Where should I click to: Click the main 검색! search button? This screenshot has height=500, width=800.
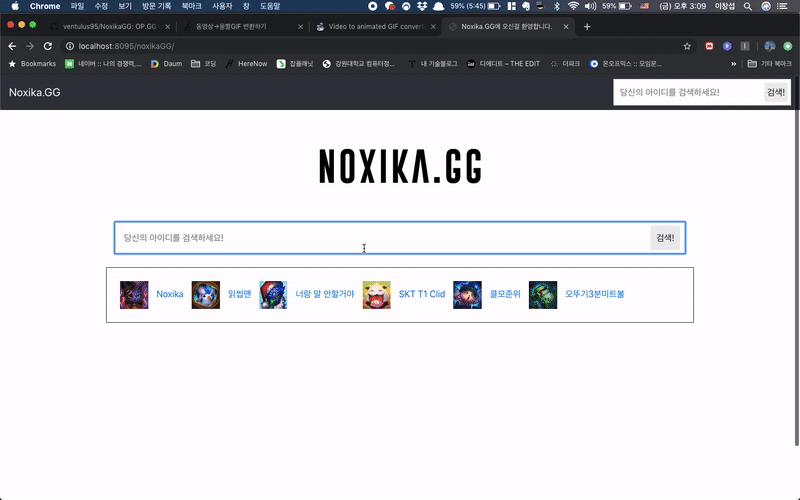665,238
